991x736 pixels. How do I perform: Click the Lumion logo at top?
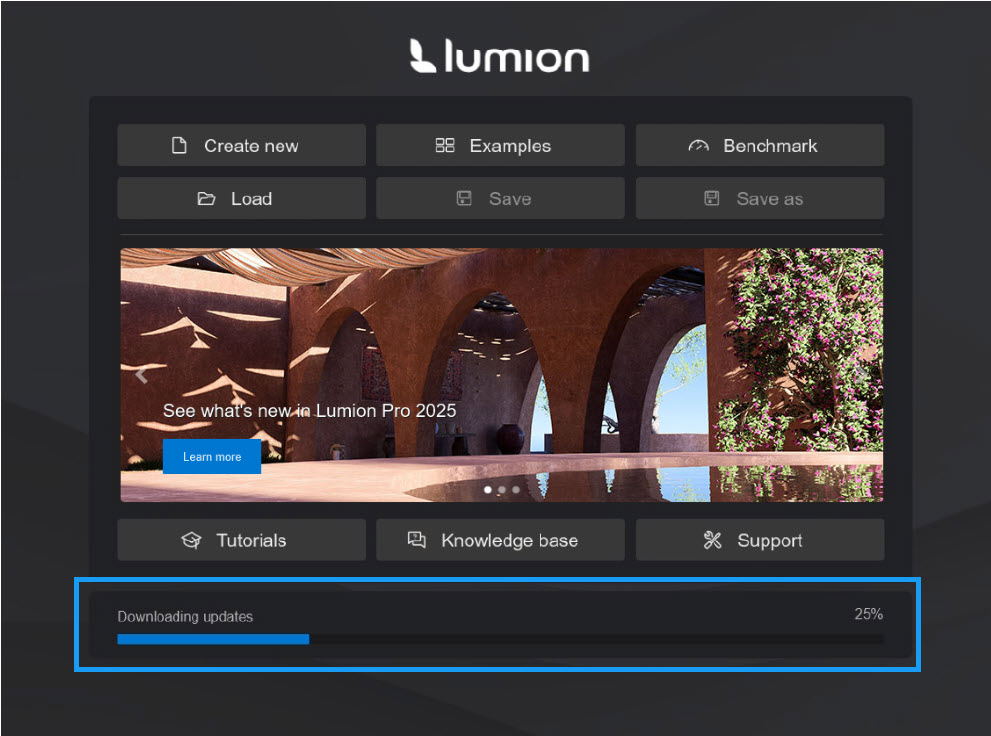tap(499, 57)
